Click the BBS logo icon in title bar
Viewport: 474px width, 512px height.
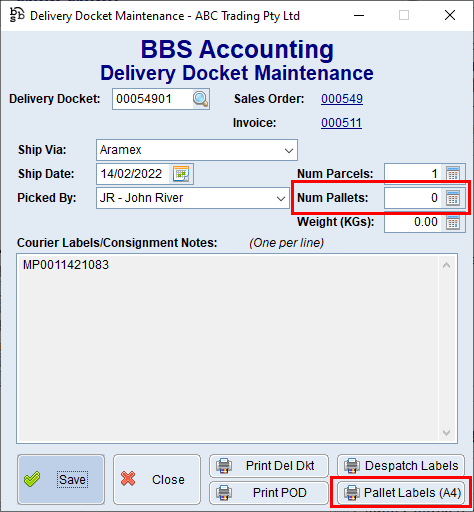click(x=17, y=15)
